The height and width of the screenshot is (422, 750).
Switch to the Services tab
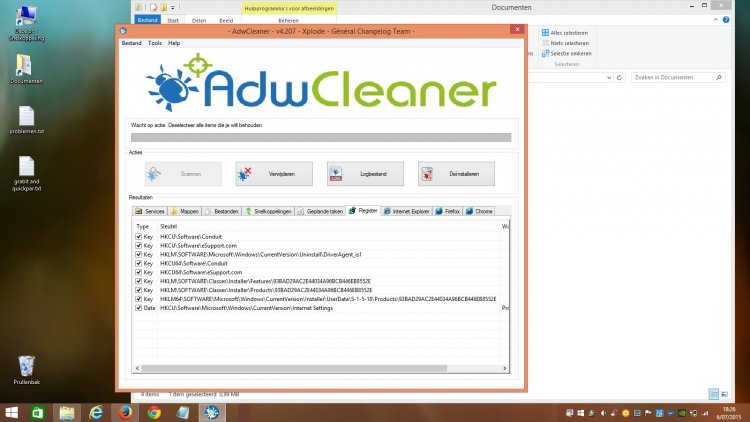150,211
